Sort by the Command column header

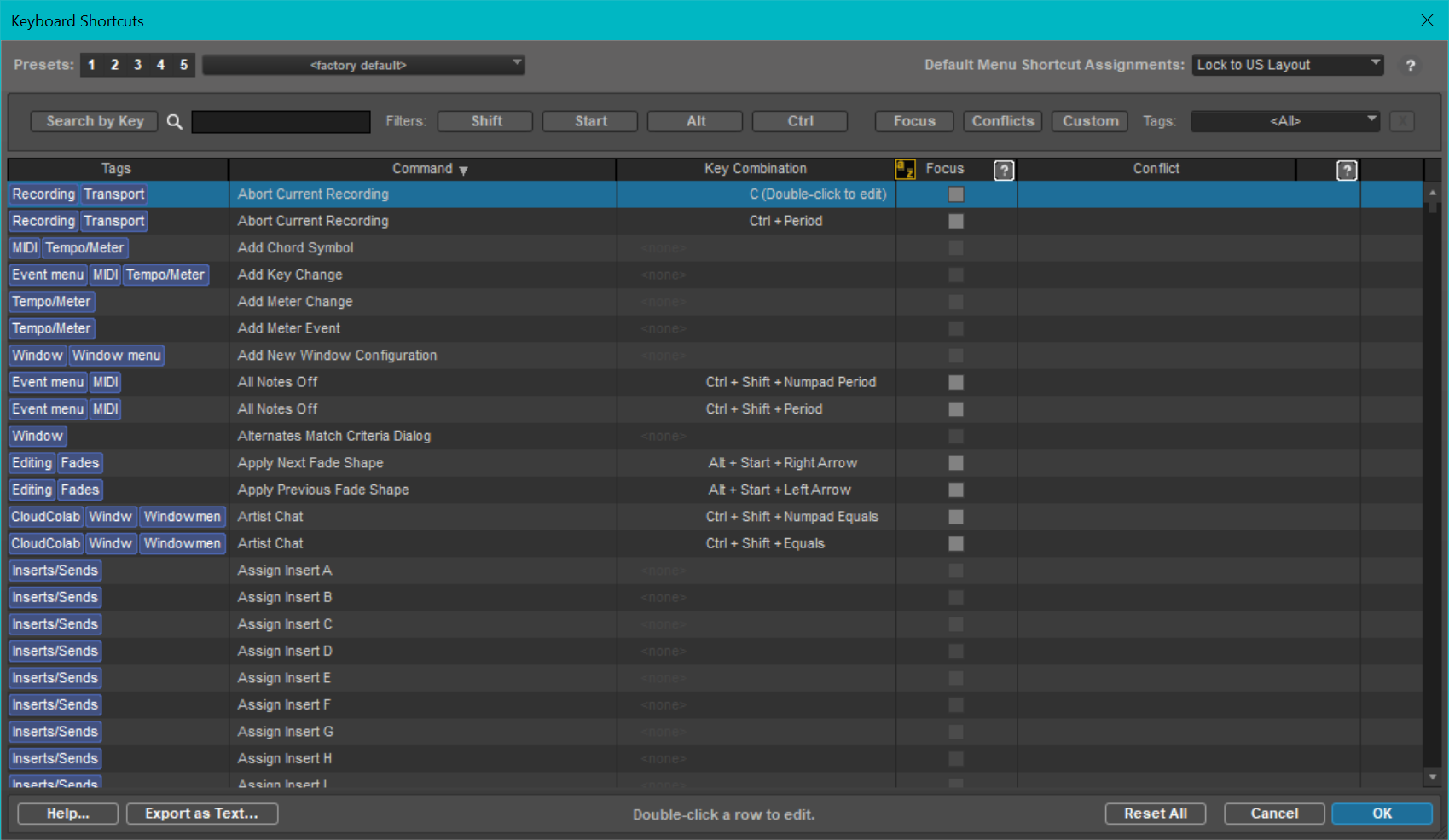click(x=422, y=169)
